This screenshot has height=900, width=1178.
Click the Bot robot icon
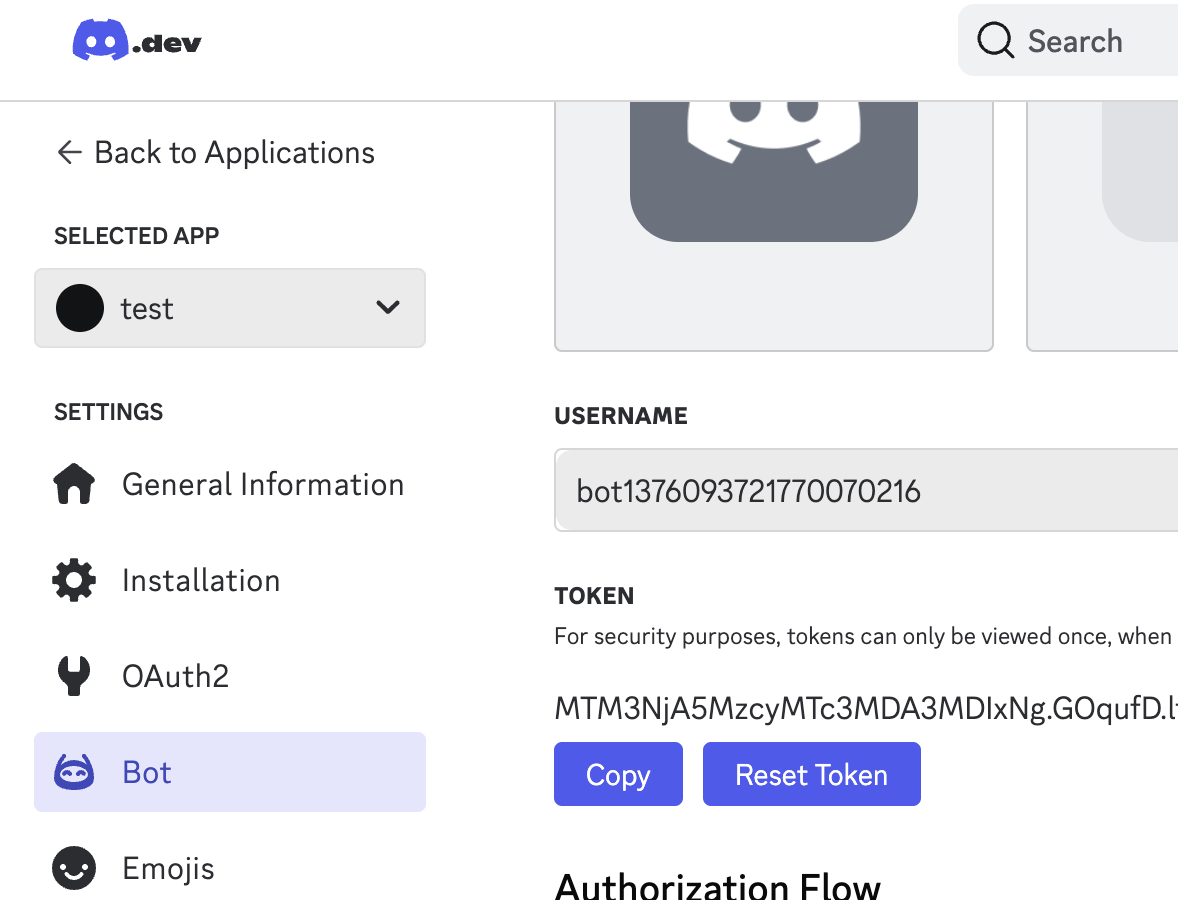(x=74, y=773)
